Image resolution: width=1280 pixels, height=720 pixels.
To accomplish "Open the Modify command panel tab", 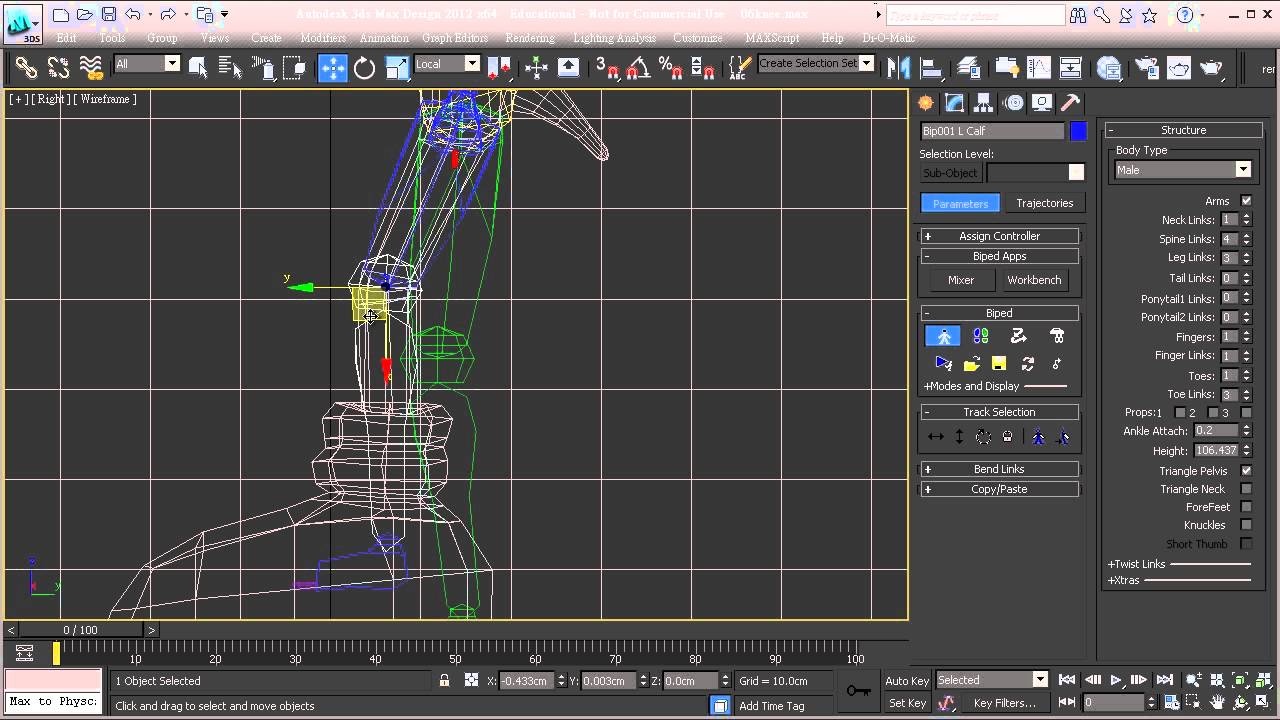I will tap(954, 103).
